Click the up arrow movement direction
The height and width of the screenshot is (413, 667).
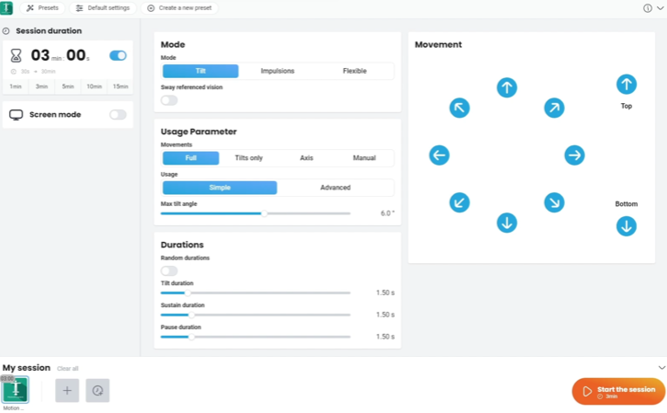(x=507, y=88)
